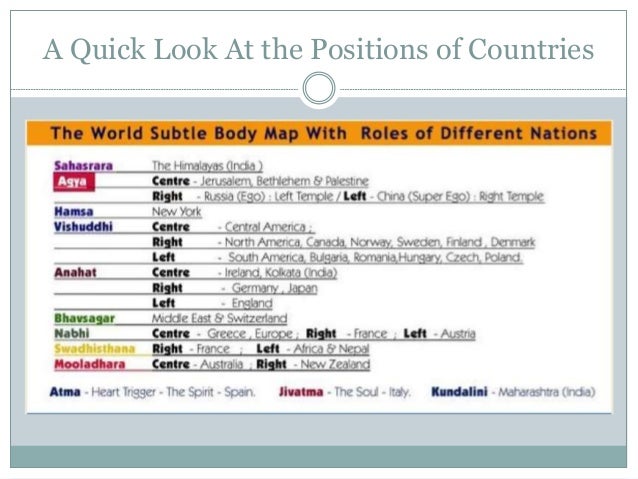Click "Heart Trigger - The Spirit - Spain." text
638x479 pixels.
pos(173,392)
